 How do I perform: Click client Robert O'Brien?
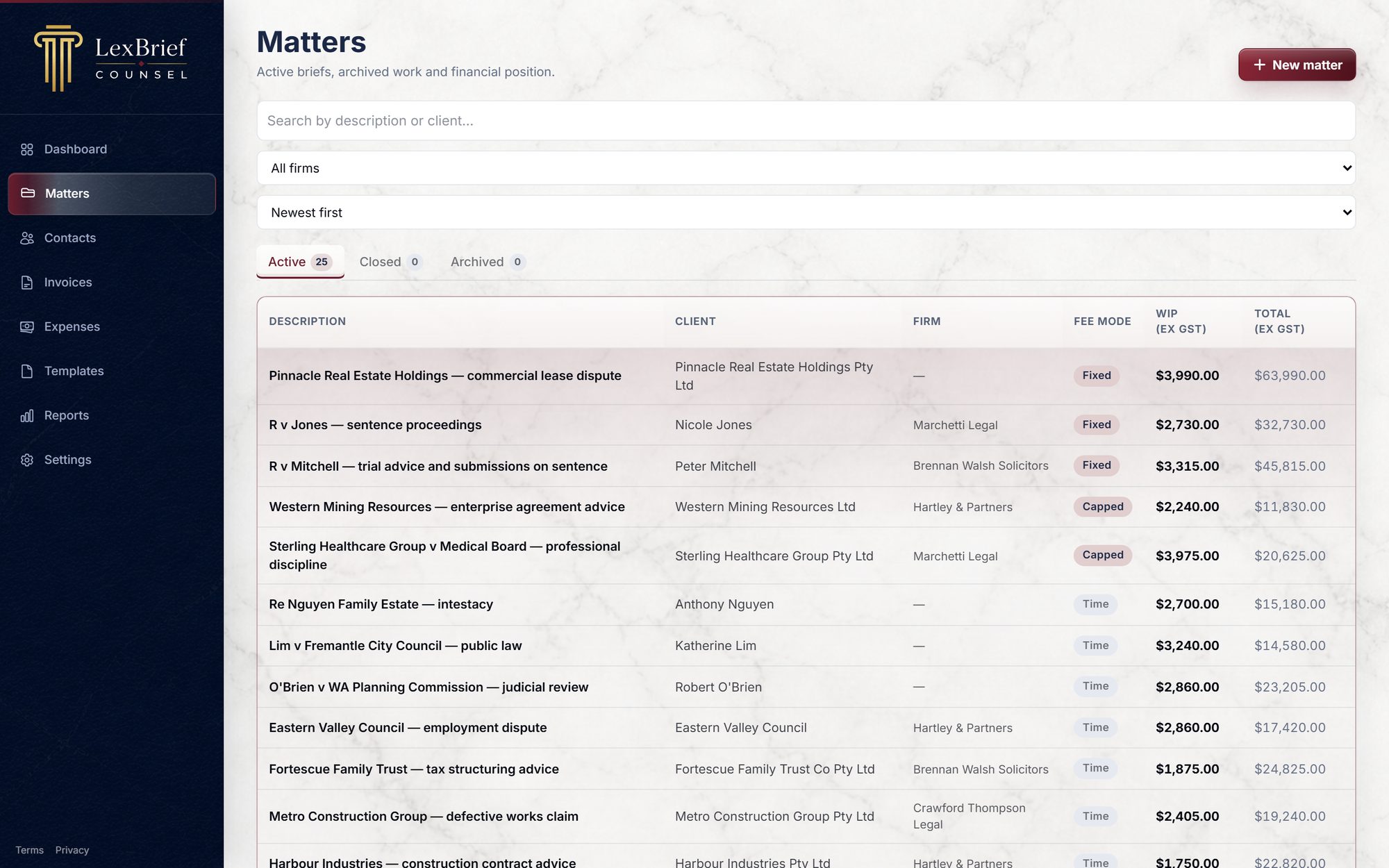coord(718,687)
